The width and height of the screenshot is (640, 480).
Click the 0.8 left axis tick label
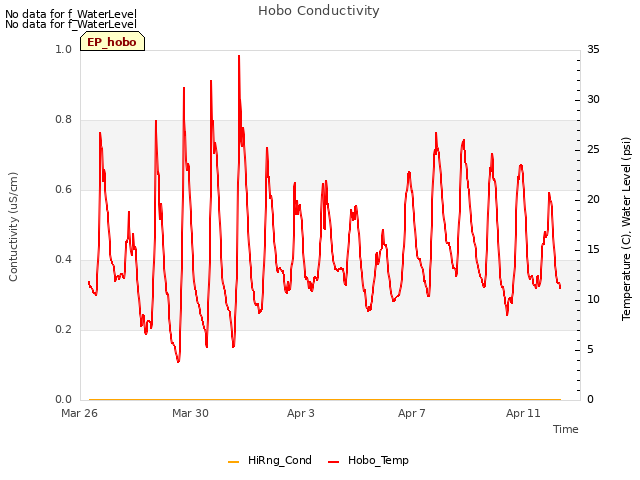pyautogui.click(x=63, y=120)
